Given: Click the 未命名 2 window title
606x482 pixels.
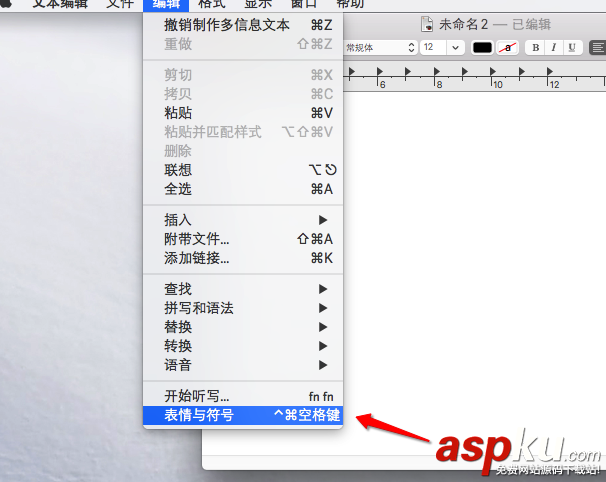Looking at the screenshot, I should [463, 24].
